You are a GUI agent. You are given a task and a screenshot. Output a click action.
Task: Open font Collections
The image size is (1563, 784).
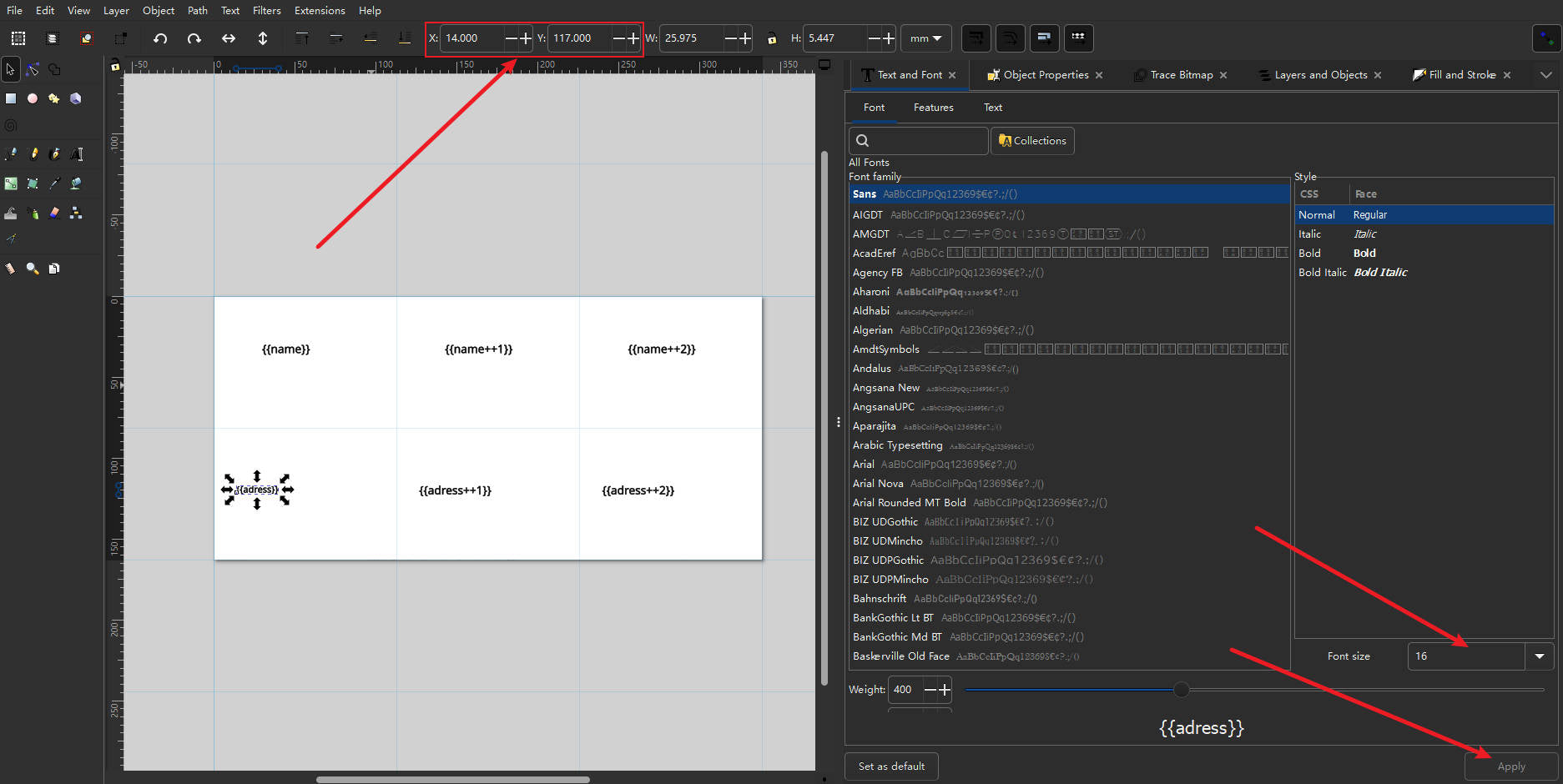point(1032,141)
